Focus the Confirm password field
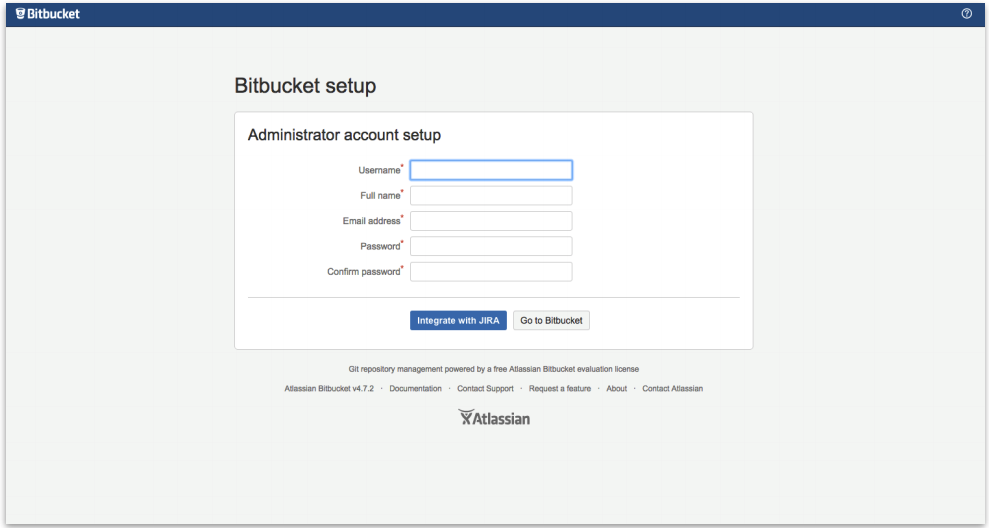Screen dimensions: 989x528 pyautogui.click(x=491, y=272)
